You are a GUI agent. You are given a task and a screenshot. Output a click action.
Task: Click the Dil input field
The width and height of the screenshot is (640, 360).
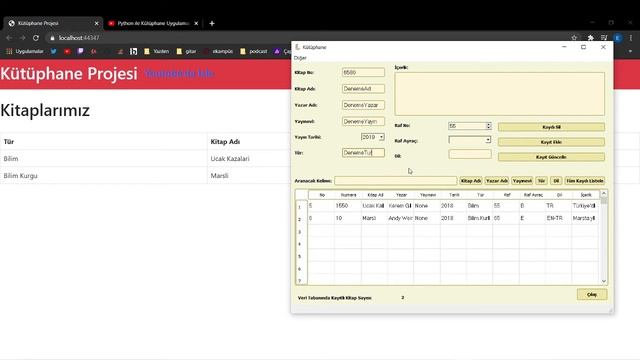click(469, 154)
